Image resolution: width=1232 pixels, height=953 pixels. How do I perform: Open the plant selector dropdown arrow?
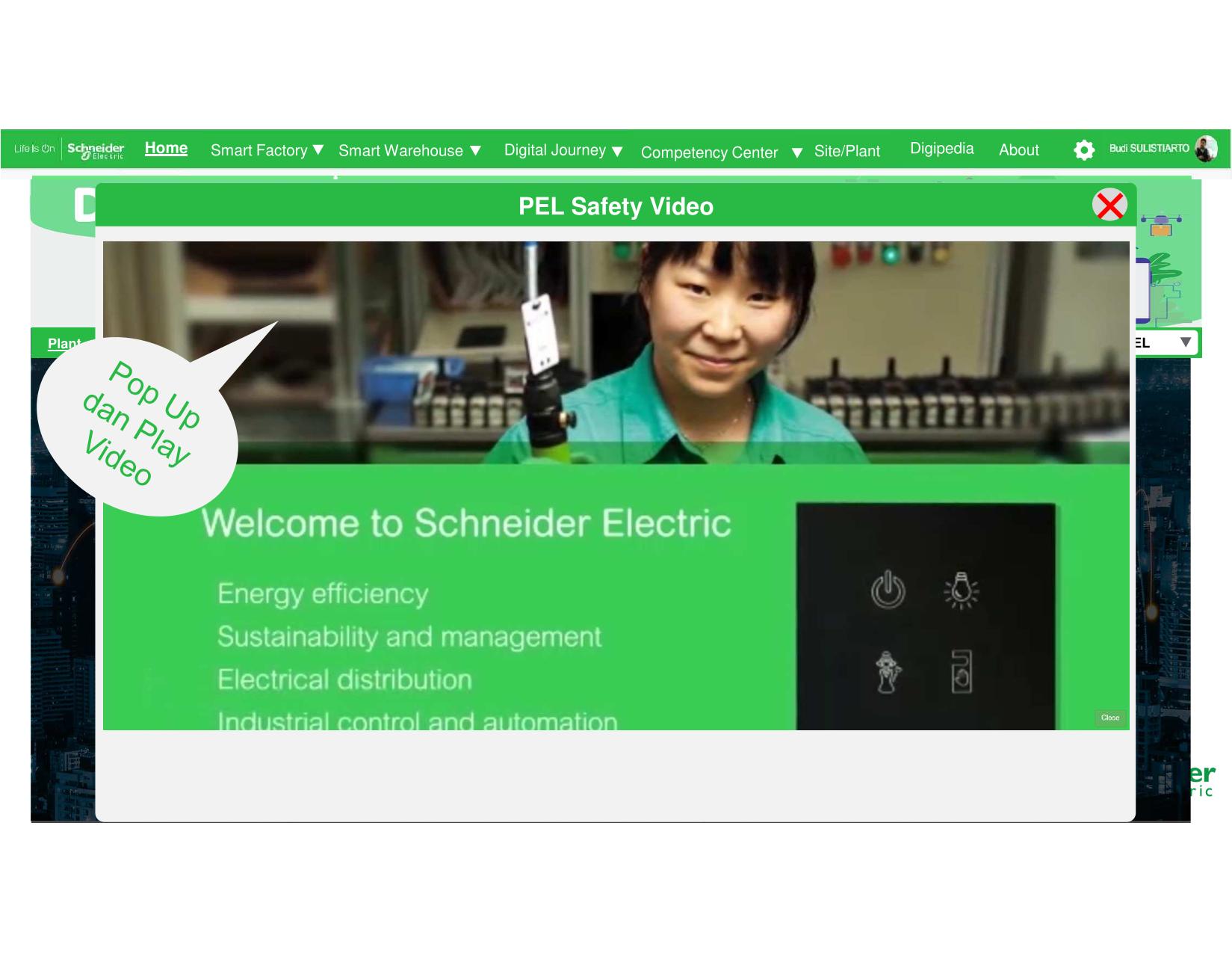[x=1185, y=342]
